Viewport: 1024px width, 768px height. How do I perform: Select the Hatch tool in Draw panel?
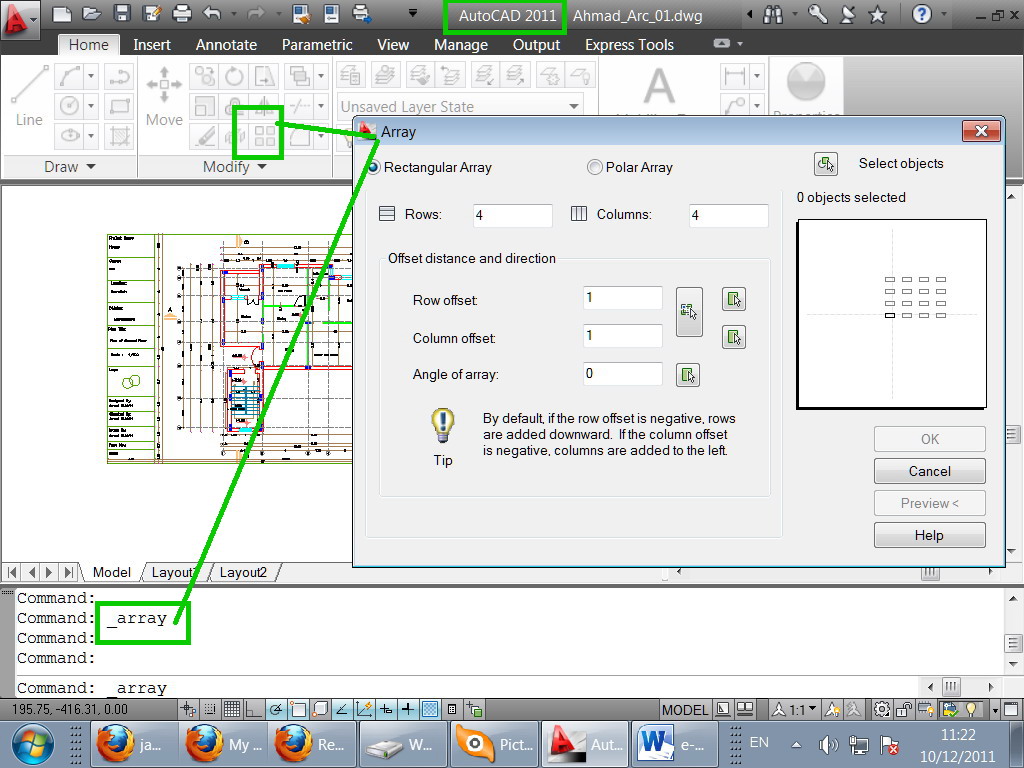[120, 136]
